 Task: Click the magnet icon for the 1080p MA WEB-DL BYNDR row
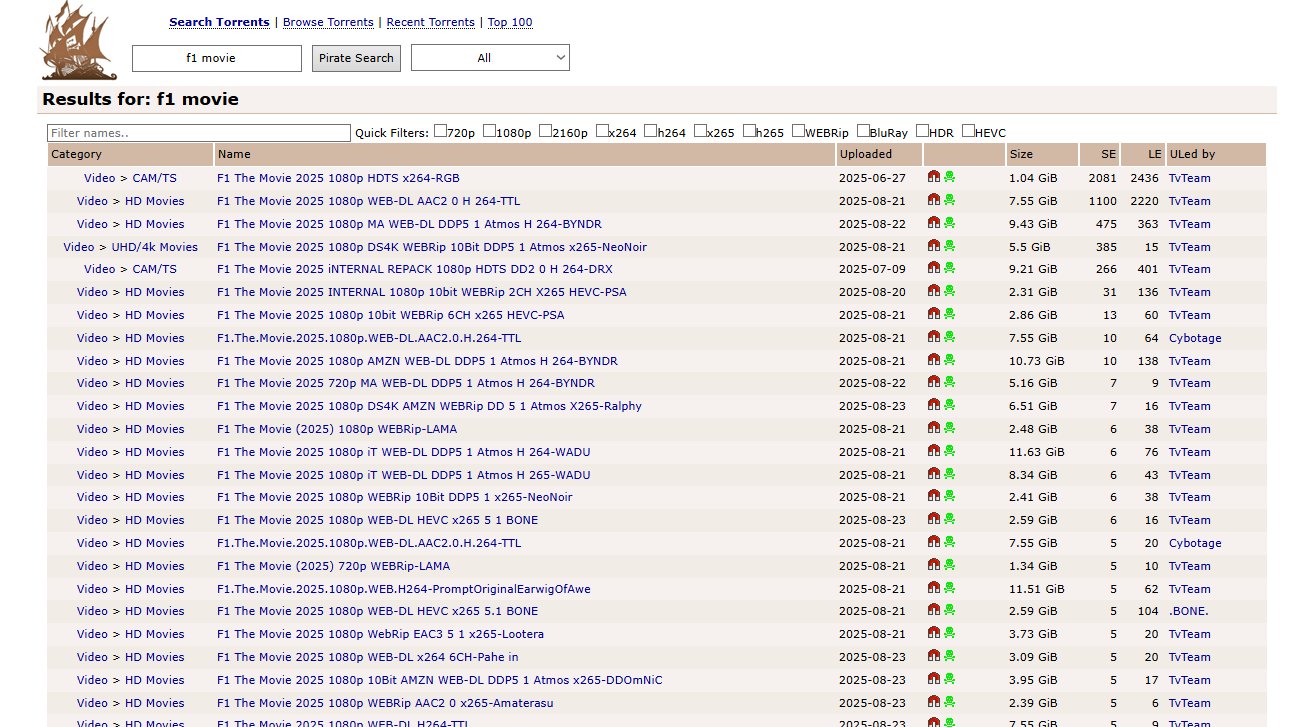[934, 223]
